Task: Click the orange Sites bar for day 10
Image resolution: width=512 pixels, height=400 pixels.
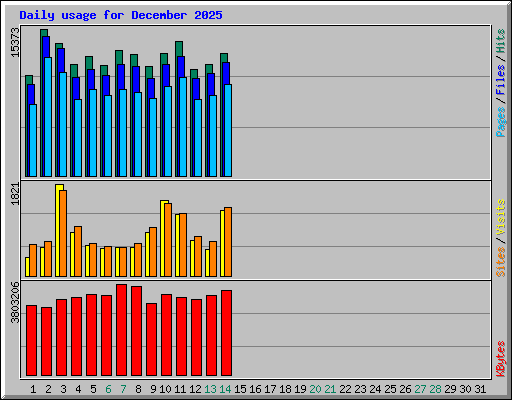Action: 168,240
